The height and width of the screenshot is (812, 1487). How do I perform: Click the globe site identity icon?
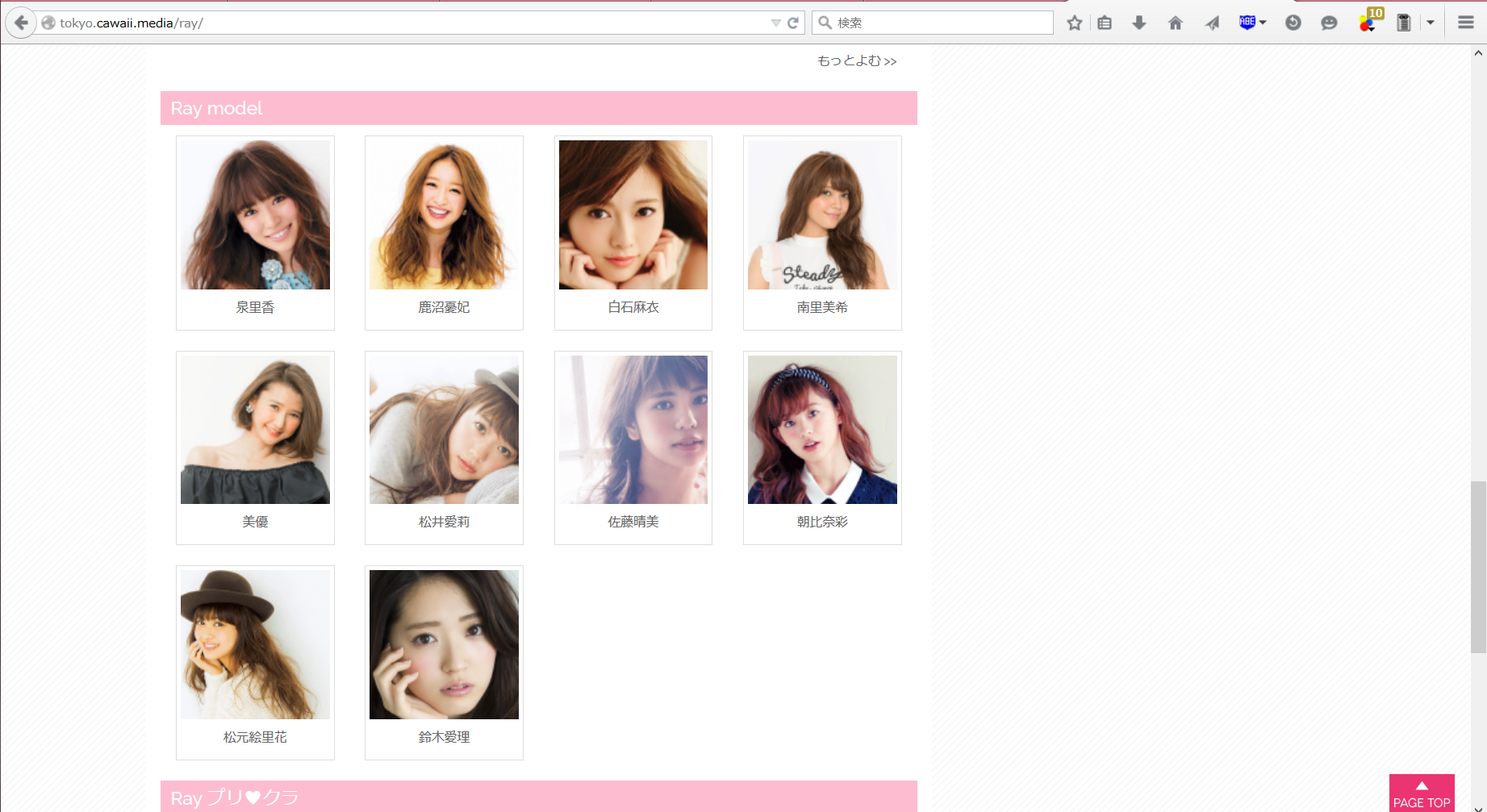(48, 23)
